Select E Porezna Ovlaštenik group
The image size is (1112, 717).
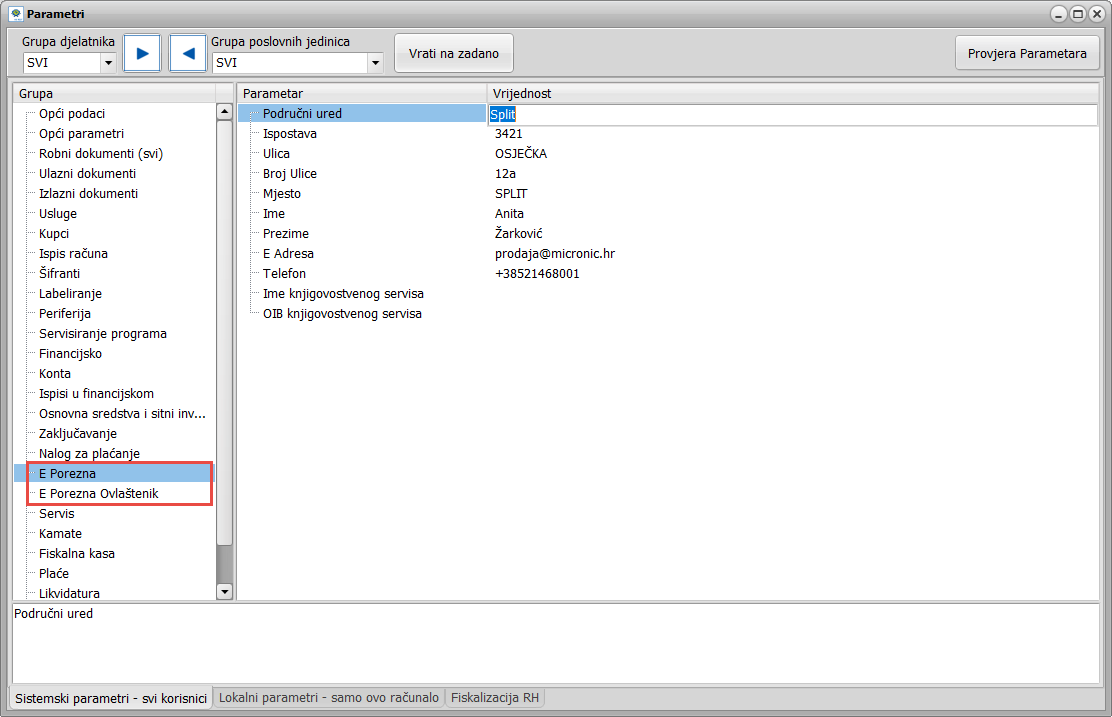(98, 494)
